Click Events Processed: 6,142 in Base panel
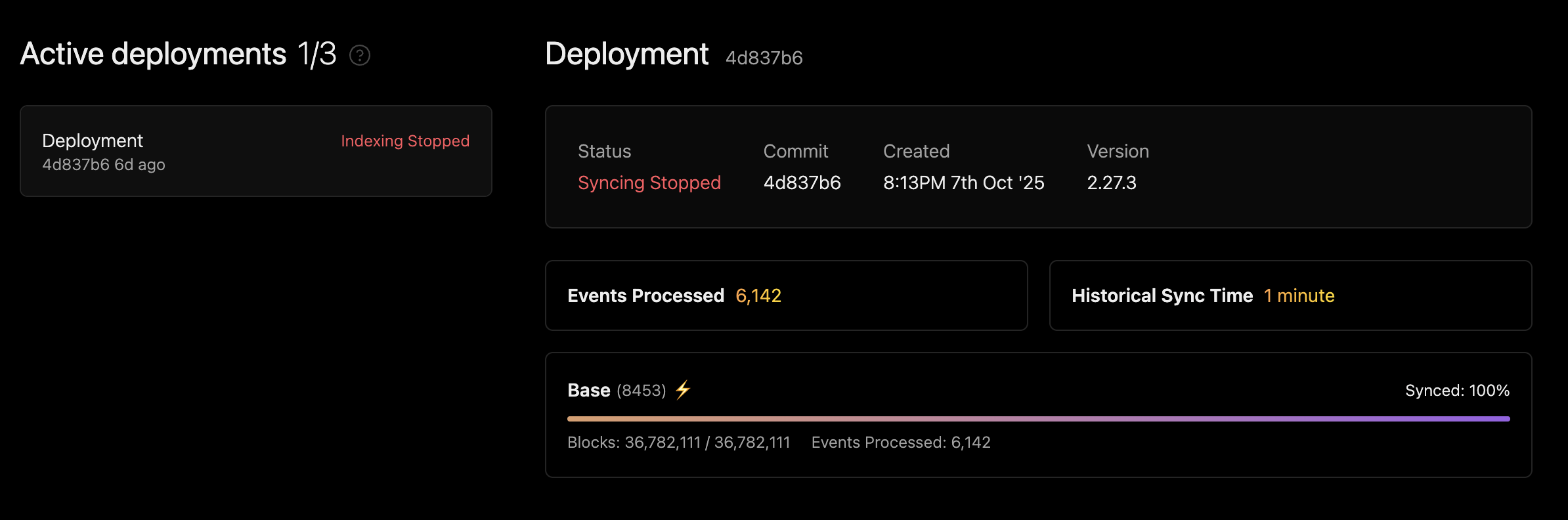This screenshot has height=520, width=1568. 900,443
